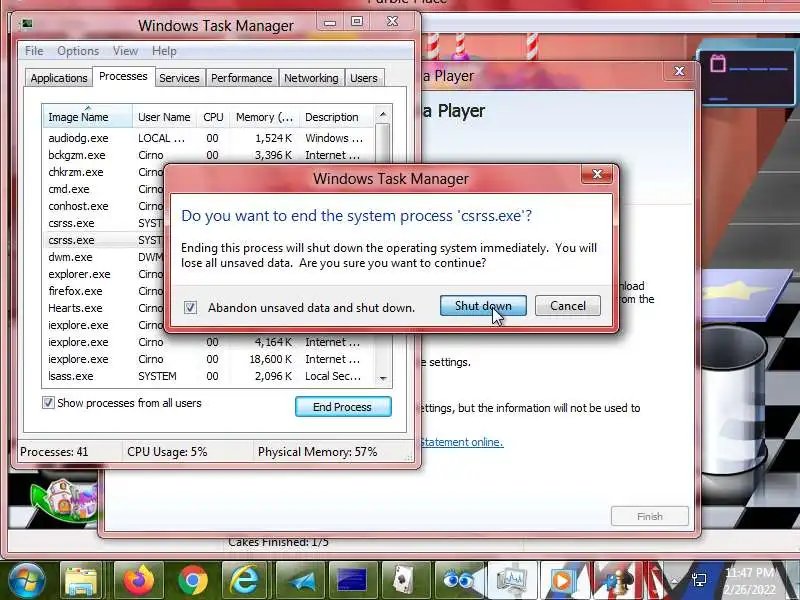Close the csrss.exe confirmation dialog

pyautogui.click(x=597, y=174)
